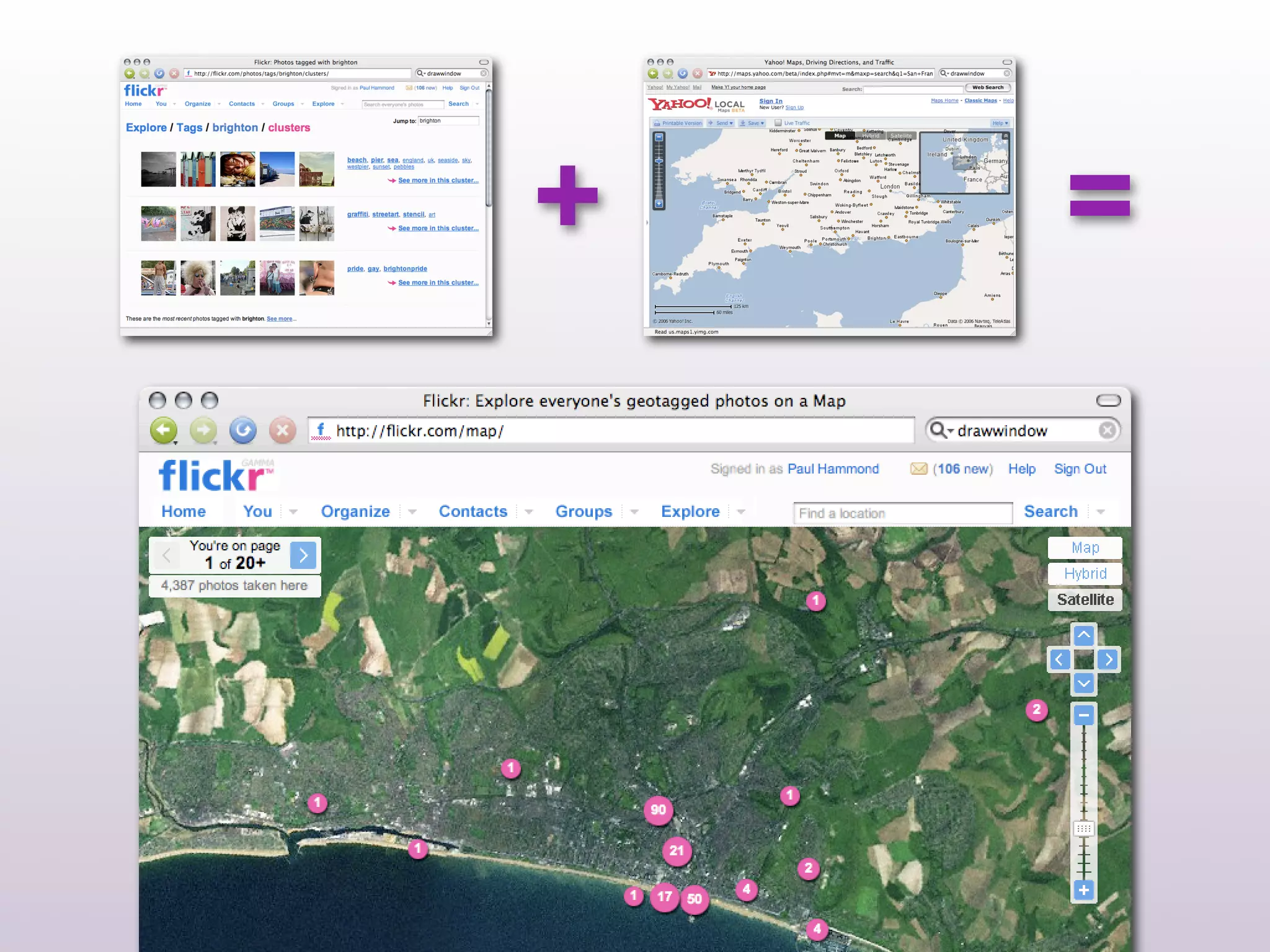Switch map view to Satellite
This screenshot has height=952, width=1270.
(1085, 599)
